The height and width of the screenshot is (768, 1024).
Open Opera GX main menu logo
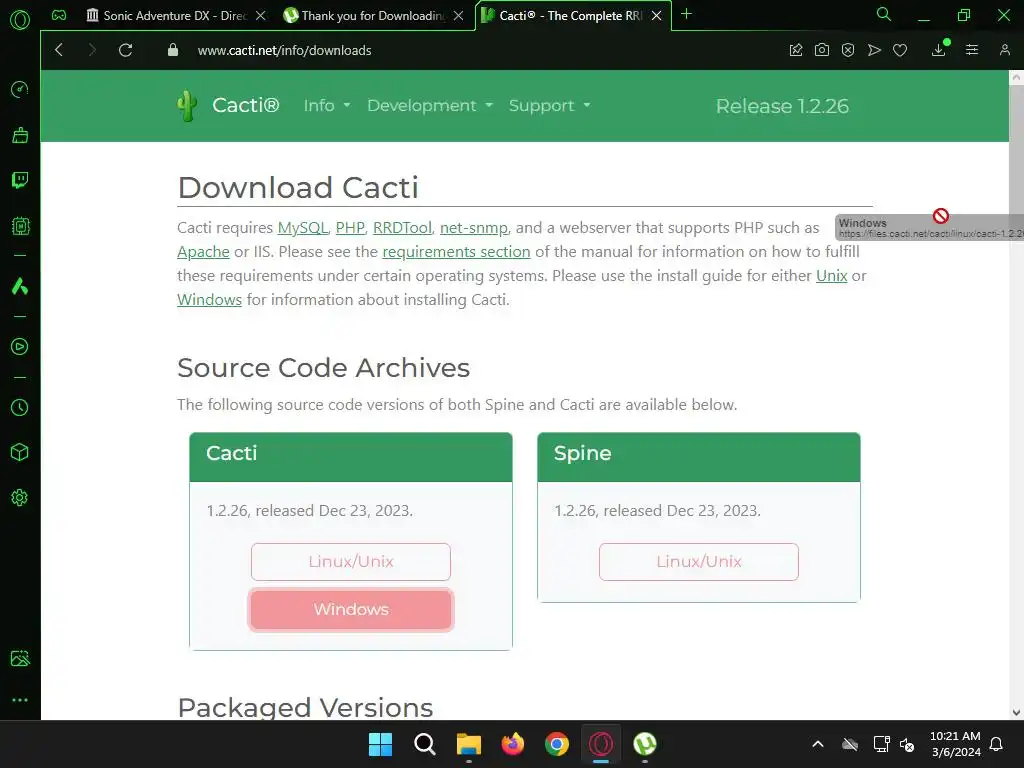(20, 20)
